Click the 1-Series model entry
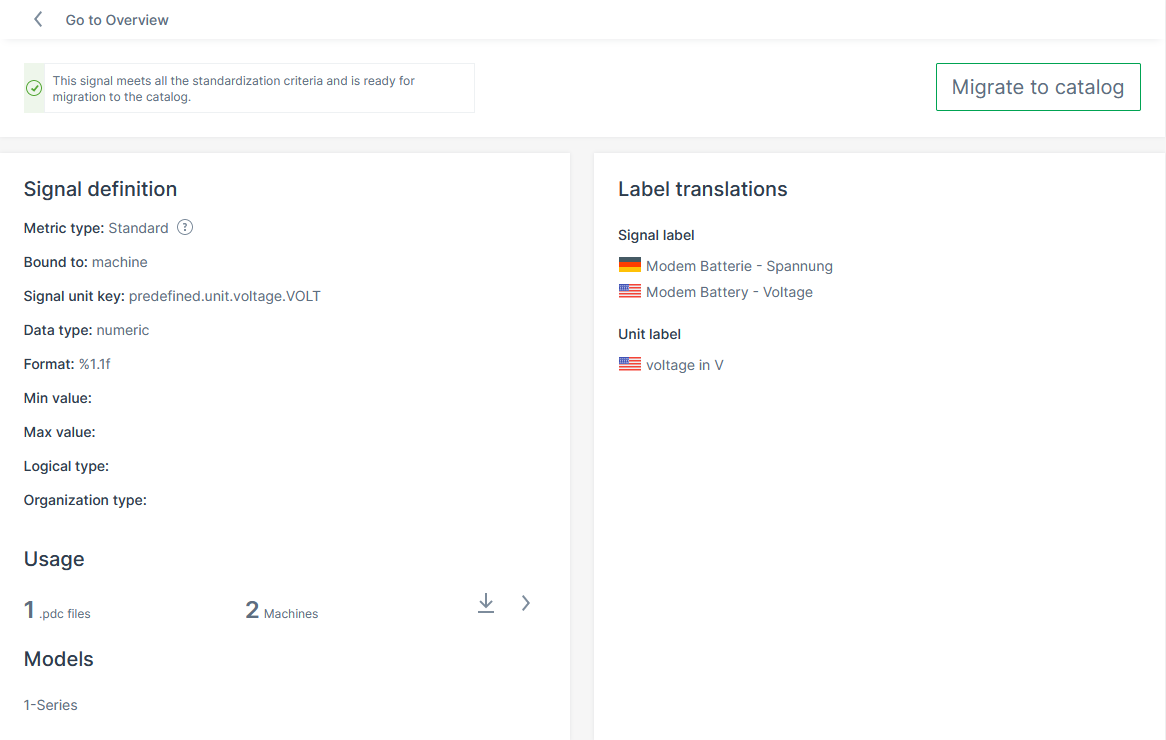This screenshot has width=1166, height=740. (51, 705)
